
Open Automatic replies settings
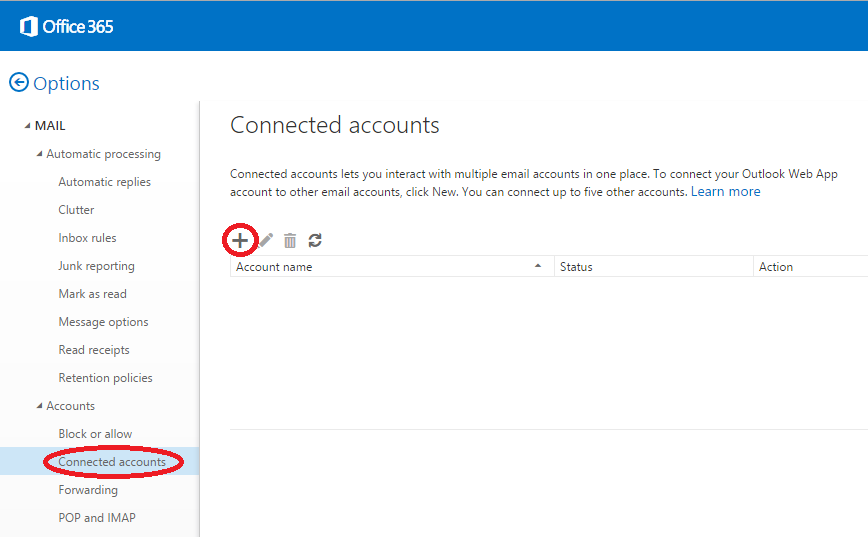105,182
